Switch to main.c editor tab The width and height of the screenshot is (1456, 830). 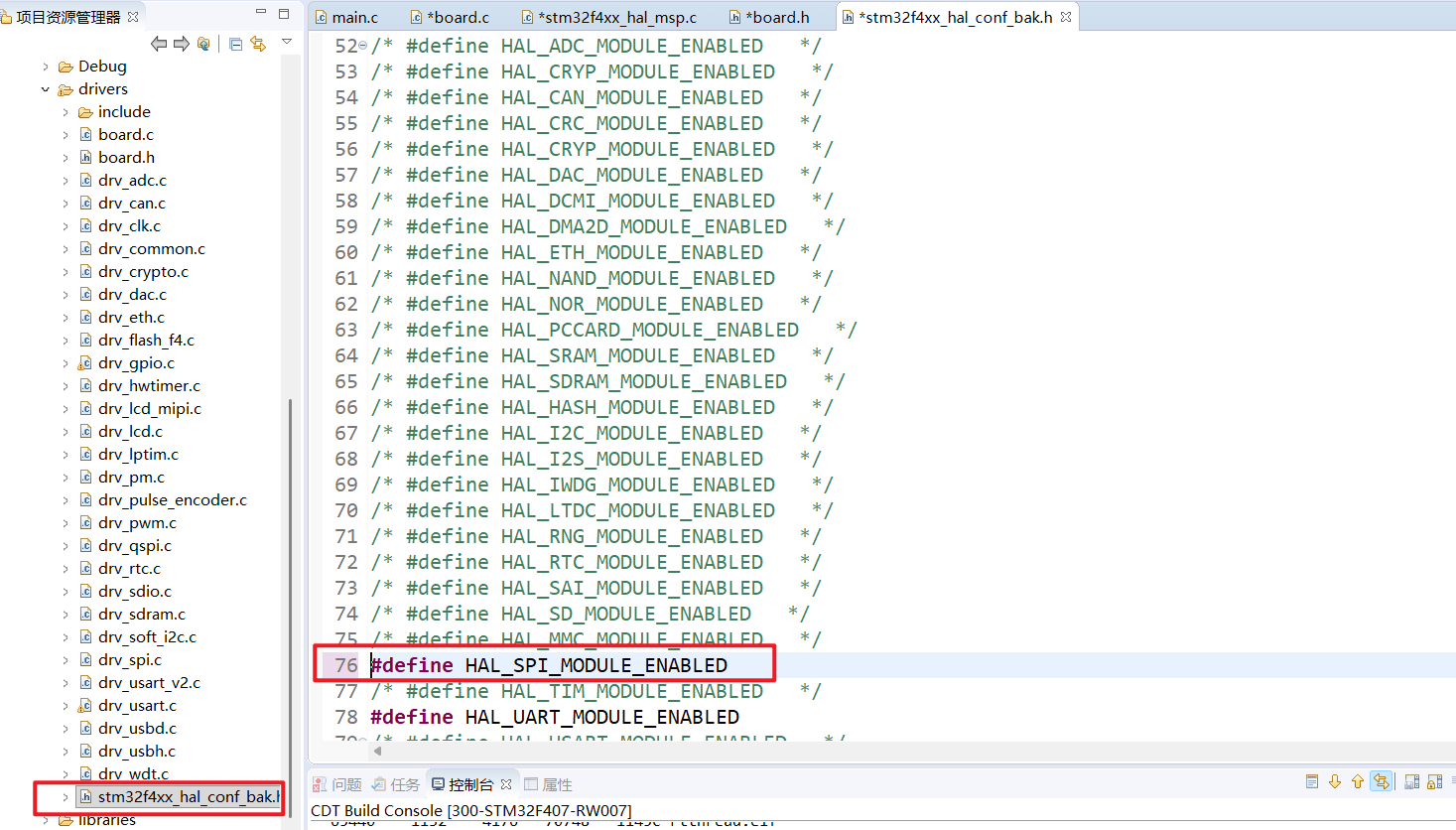click(346, 17)
